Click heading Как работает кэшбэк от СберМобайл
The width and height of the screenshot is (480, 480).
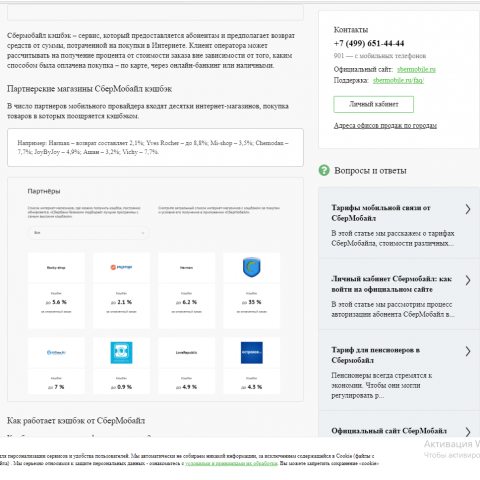(x=76, y=421)
